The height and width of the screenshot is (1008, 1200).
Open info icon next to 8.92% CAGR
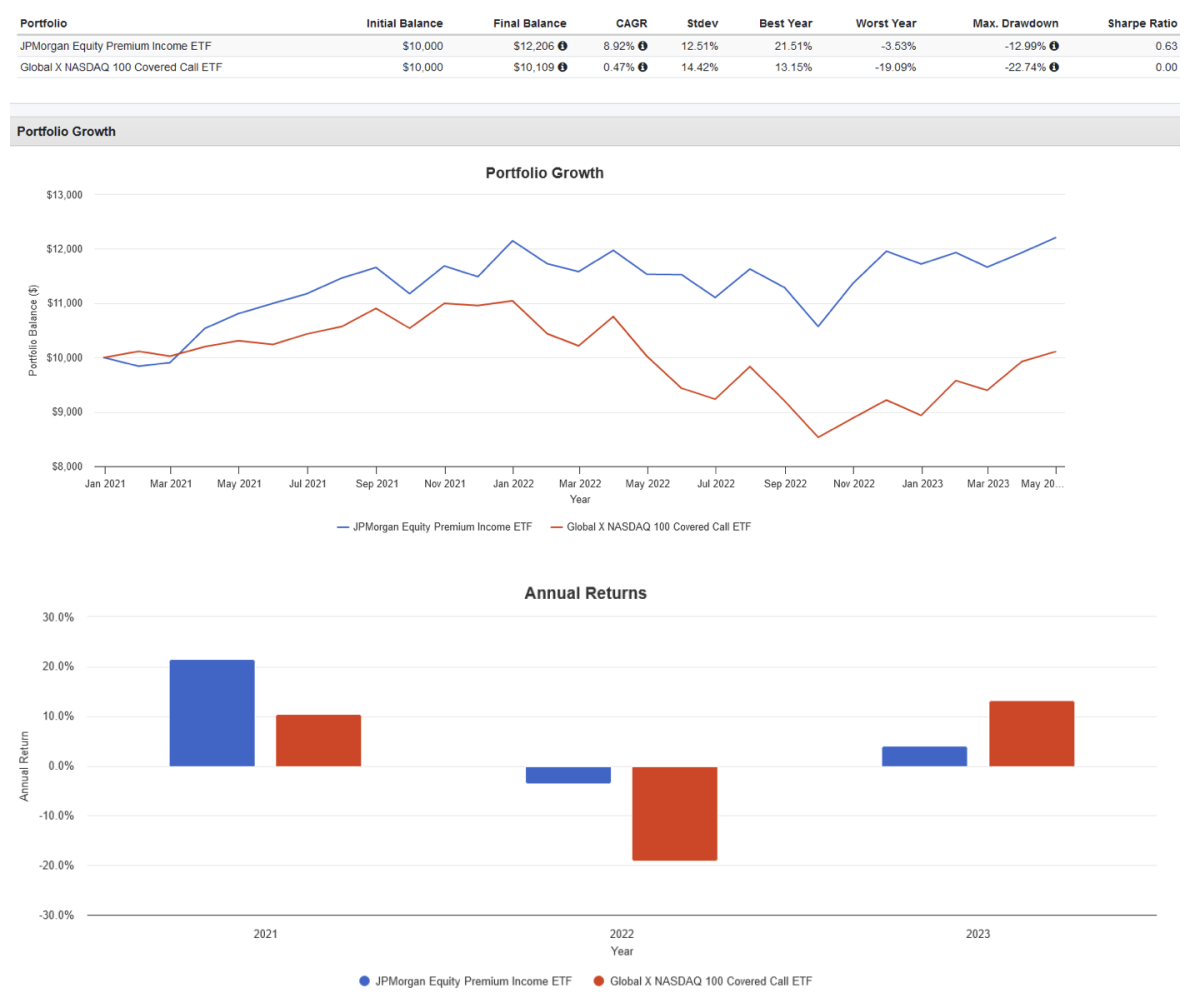(x=642, y=46)
